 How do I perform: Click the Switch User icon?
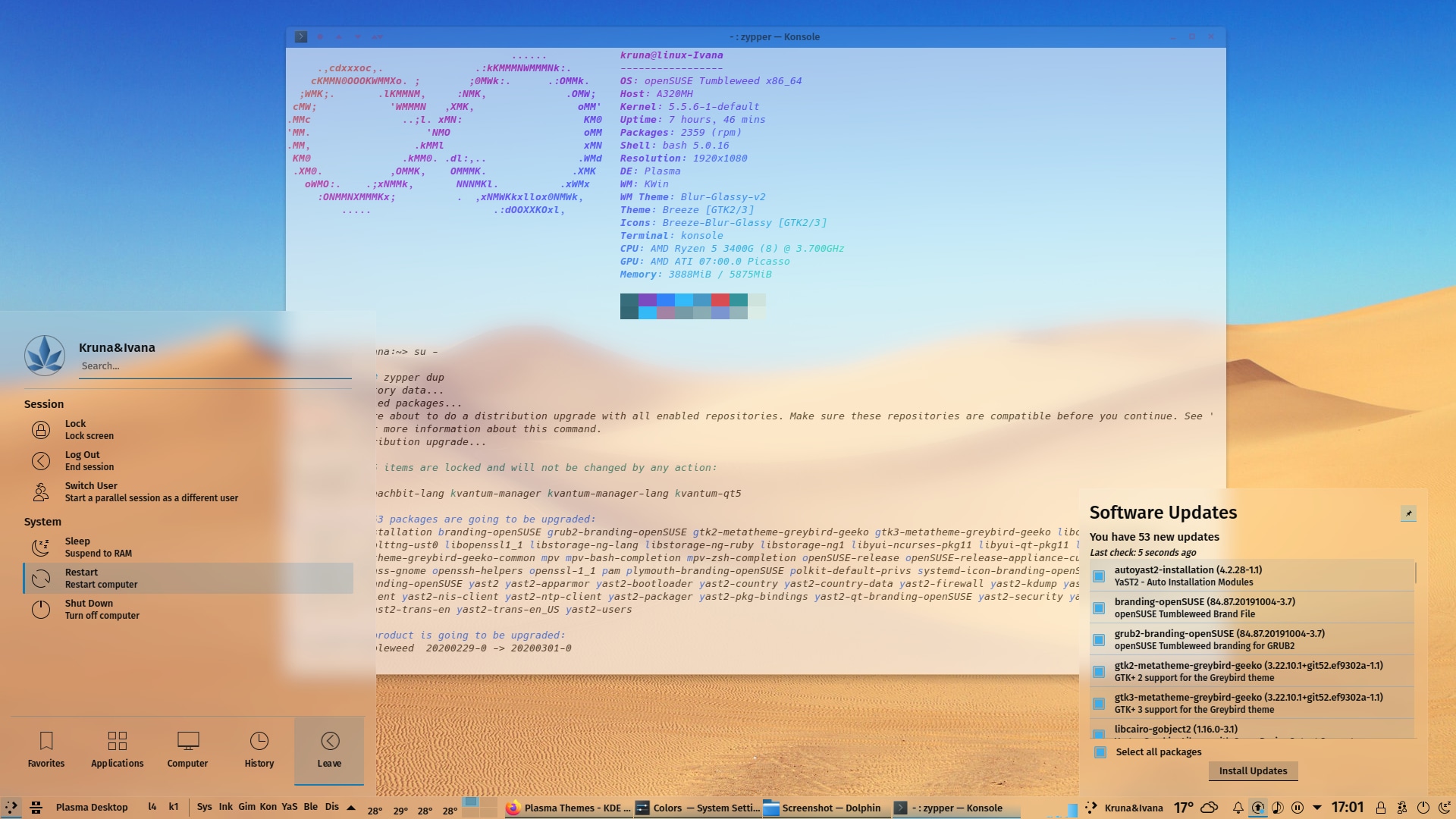tap(41, 492)
